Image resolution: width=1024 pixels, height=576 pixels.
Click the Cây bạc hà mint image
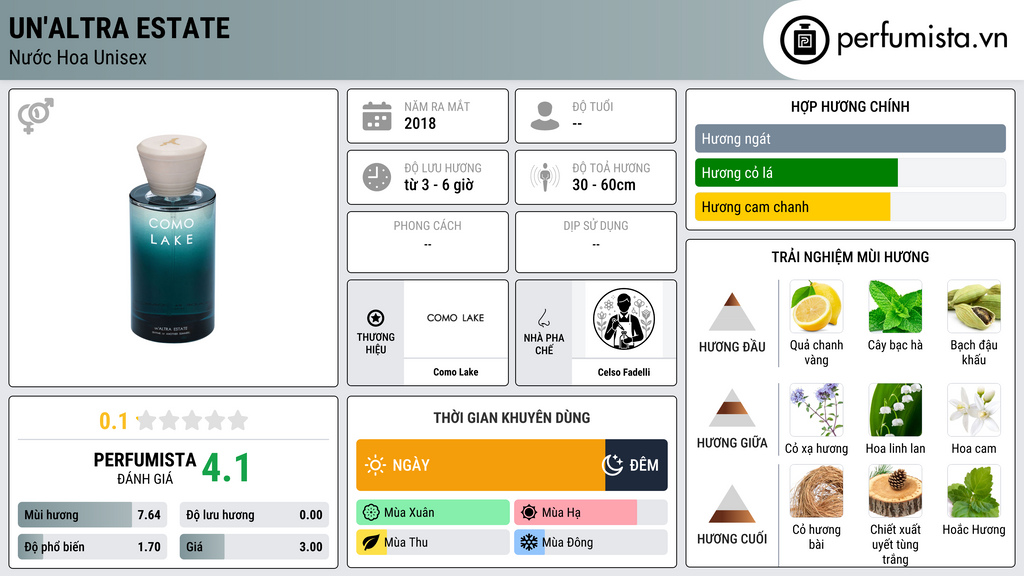[895, 306]
